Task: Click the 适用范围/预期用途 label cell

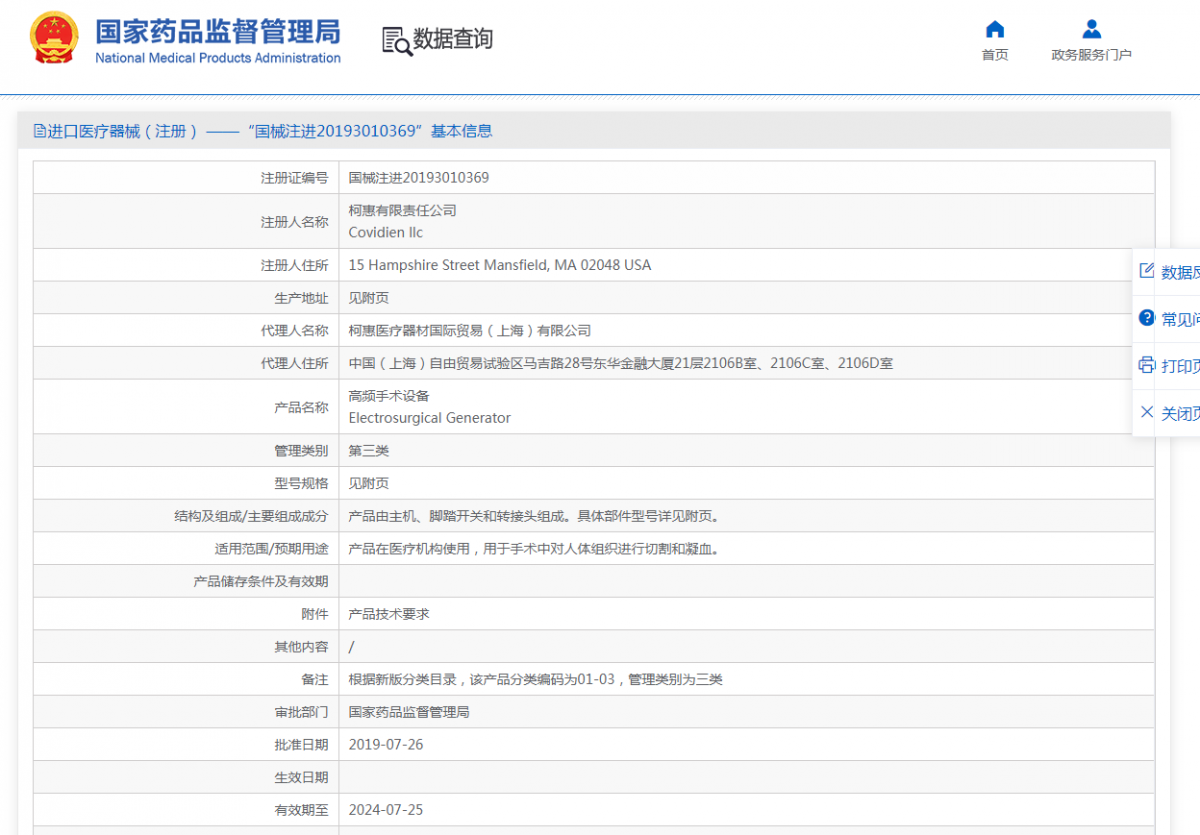Action: pyautogui.click(x=186, y=549)
